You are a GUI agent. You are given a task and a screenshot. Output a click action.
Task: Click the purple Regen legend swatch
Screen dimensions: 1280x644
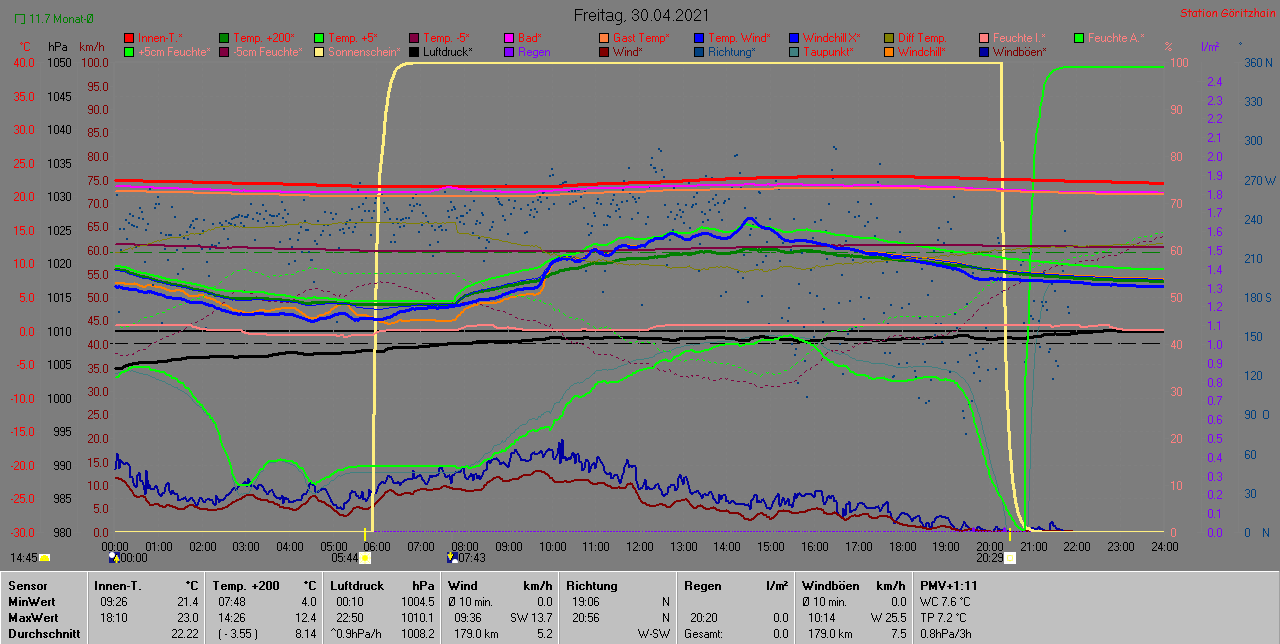509,52
